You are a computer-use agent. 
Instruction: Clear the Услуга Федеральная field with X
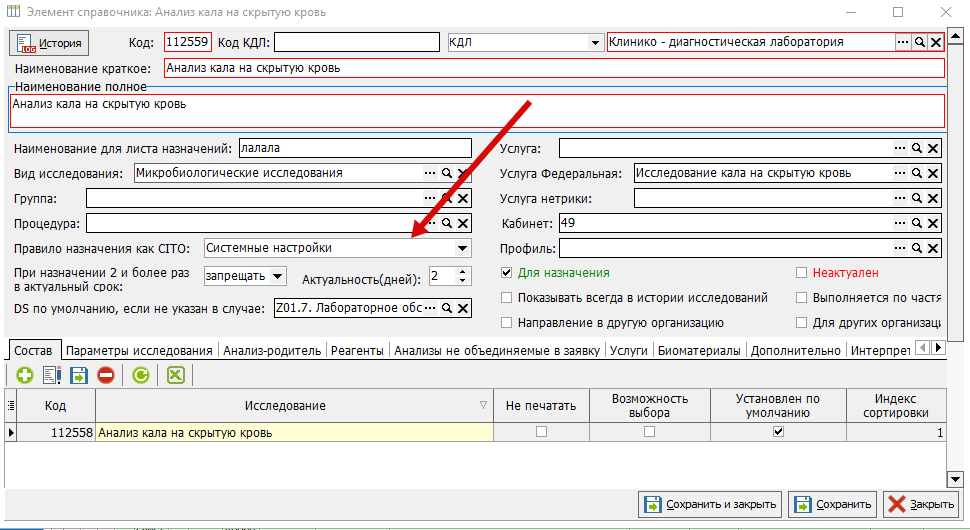pyautogui.click(x=934, y=174)
